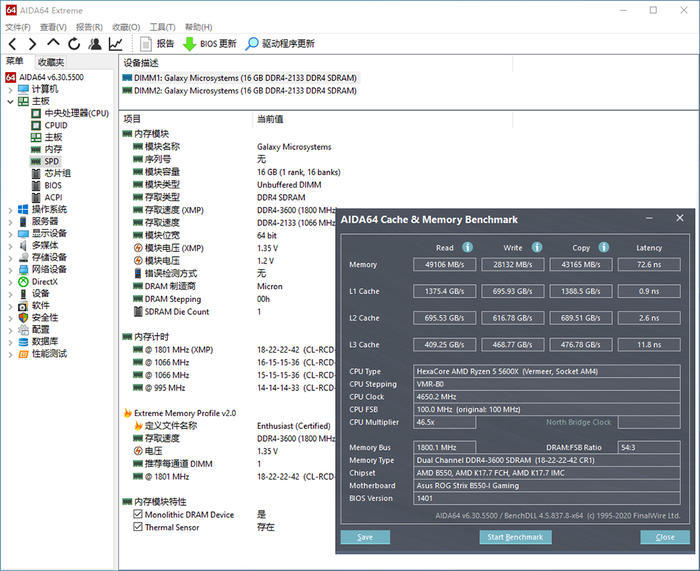The height and width of the screenshot is (571, 700).
Task: Select DIMM2 Galaxy Microsystems device row
Action: coord(240,91)
